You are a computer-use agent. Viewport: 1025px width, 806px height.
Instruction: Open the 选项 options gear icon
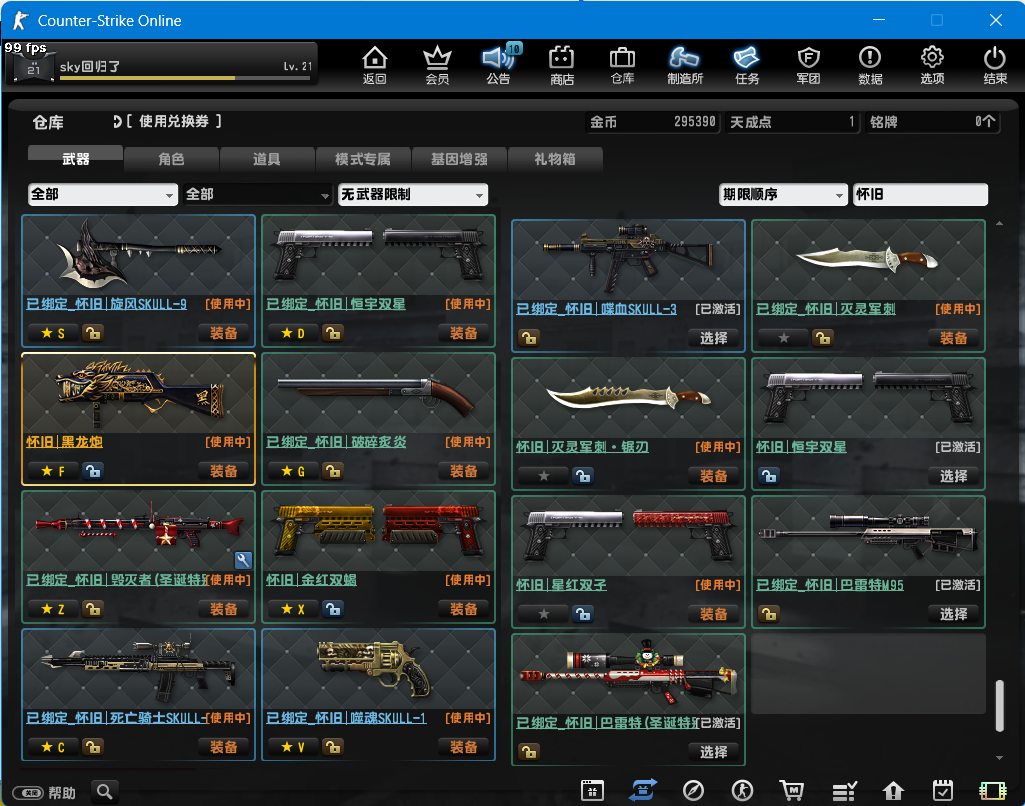(x=932, y=65)
